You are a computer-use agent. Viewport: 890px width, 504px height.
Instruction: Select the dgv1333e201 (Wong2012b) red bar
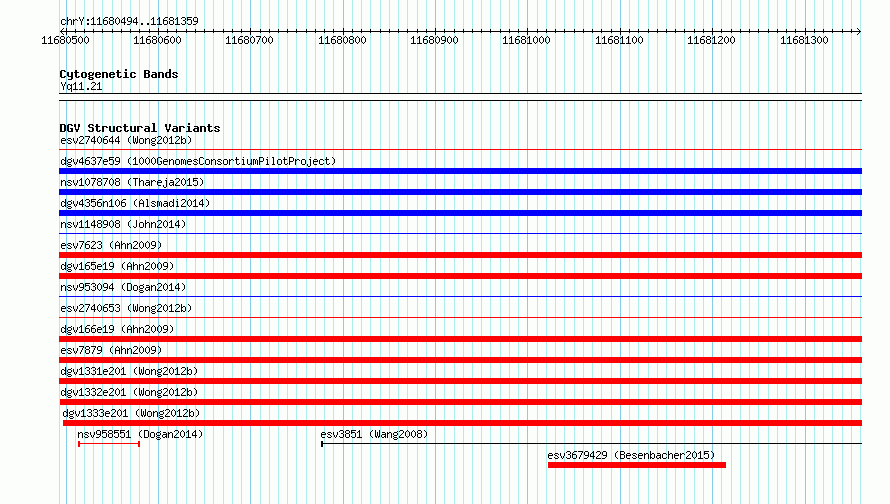(x=463, y=423)
